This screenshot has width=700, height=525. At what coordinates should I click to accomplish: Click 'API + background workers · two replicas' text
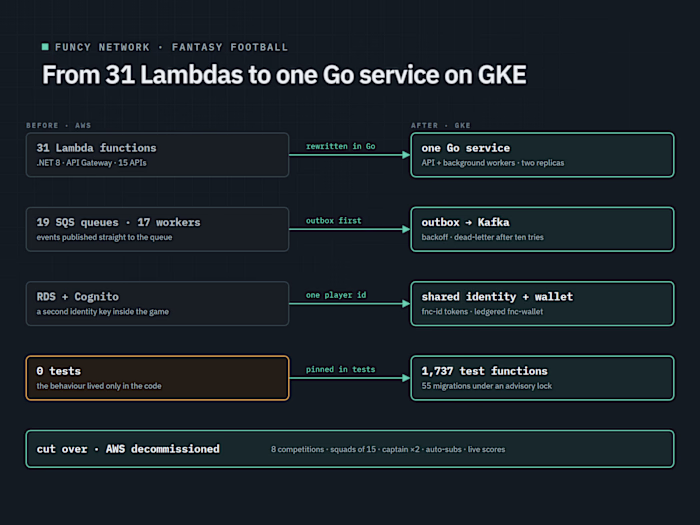point(493,163)
